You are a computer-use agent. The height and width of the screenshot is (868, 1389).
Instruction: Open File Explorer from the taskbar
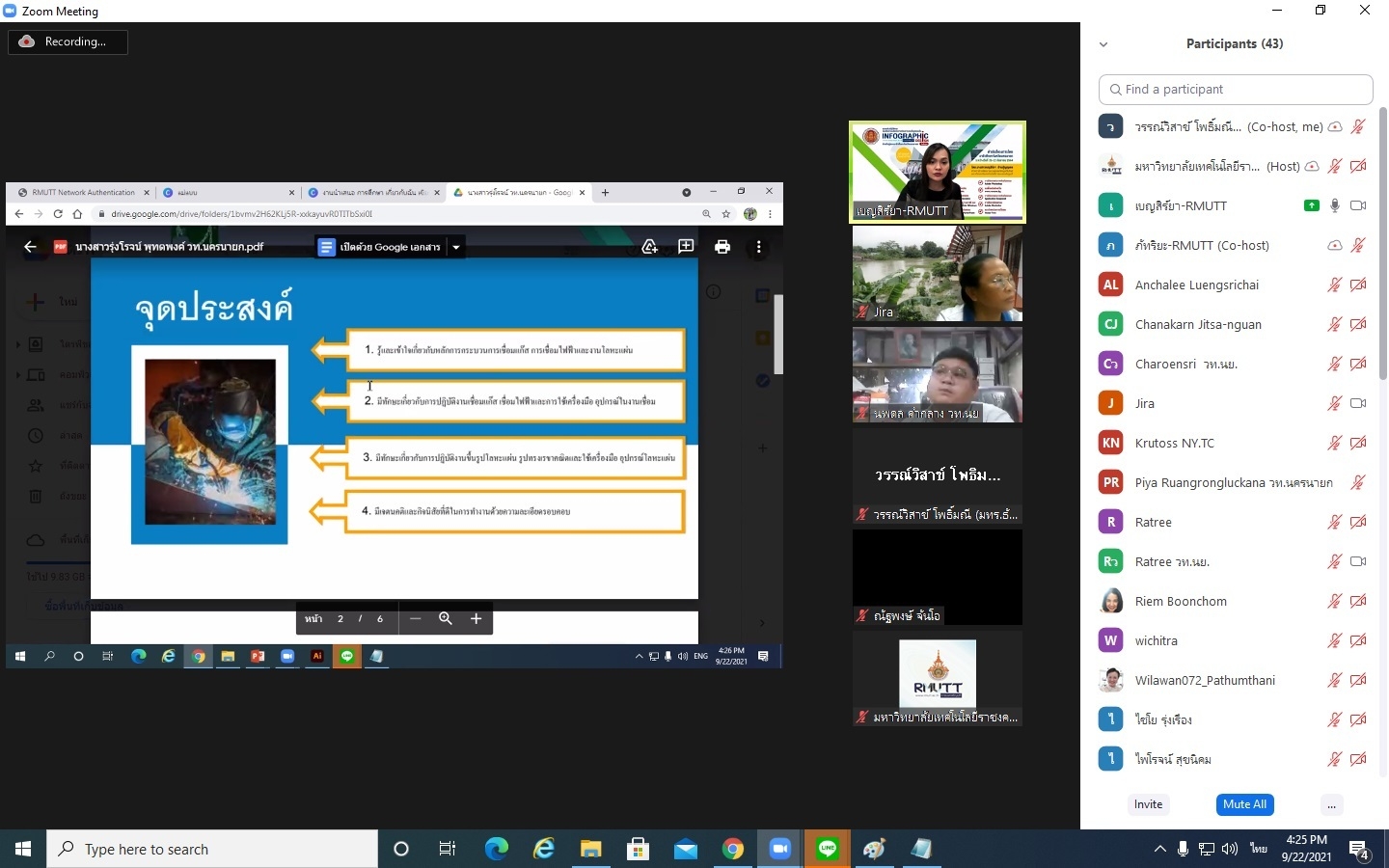[590, 849]
